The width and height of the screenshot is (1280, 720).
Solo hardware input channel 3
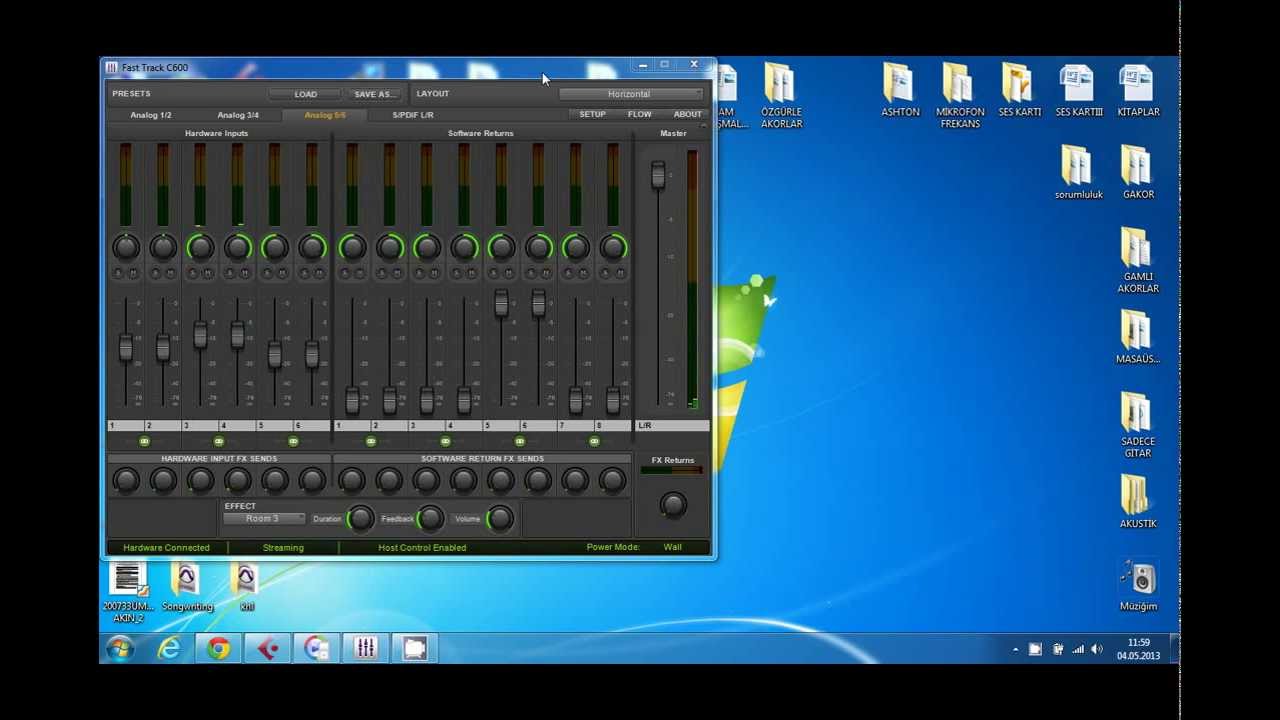pos(193,273)
